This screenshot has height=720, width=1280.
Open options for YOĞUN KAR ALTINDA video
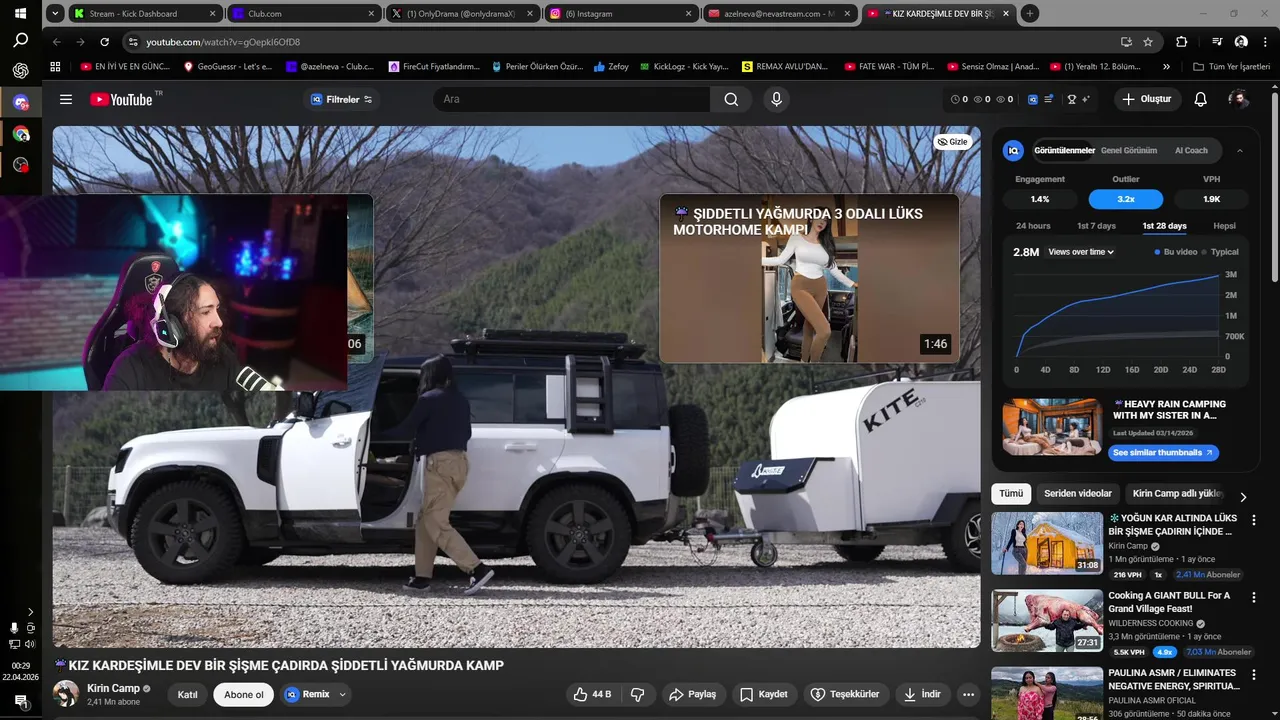coord(1254,520)
